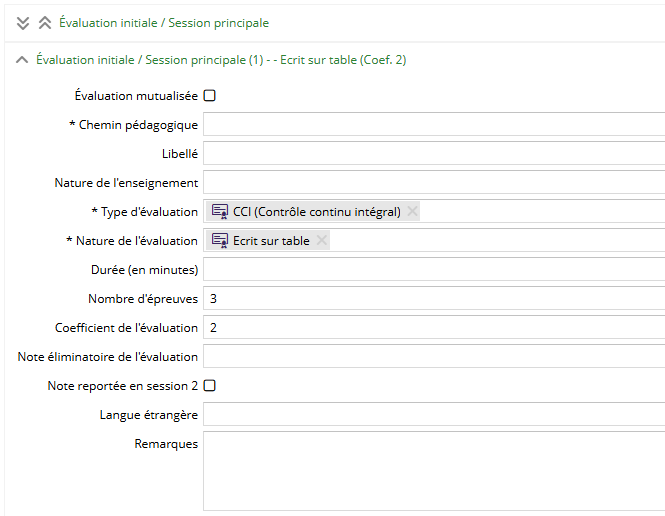Expand all sections with double-down chevron icon
The width and height of the screenshot is (665, 516).
coord(22,23)
